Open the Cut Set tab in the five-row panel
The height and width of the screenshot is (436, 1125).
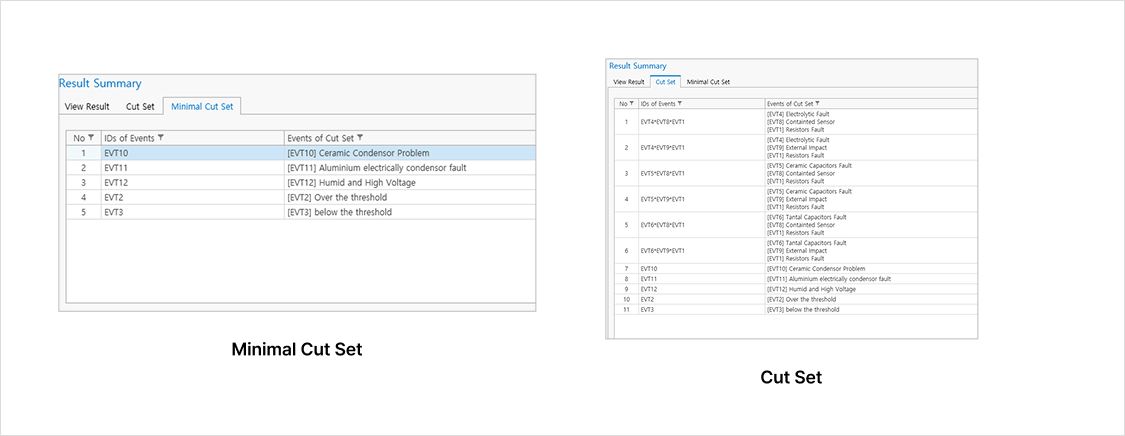pyautogui.click(x=140, y=106)
